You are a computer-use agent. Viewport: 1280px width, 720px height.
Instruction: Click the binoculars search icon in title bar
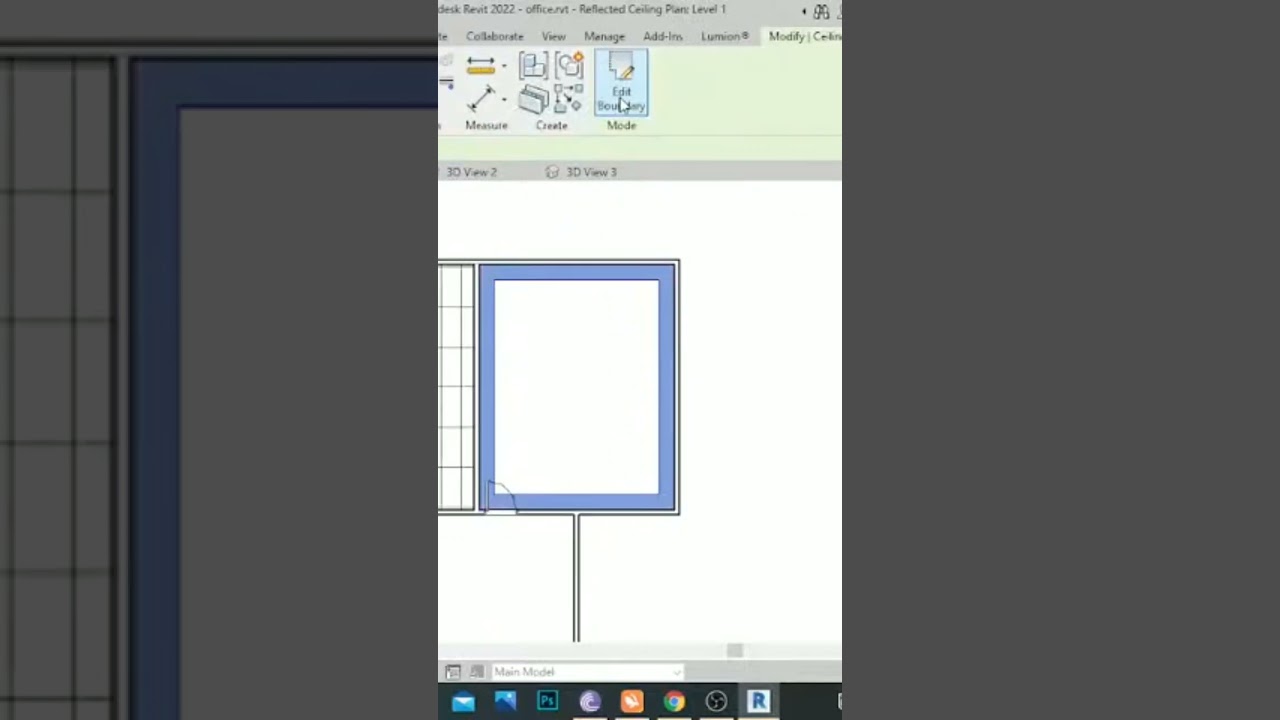pos(821,12)
